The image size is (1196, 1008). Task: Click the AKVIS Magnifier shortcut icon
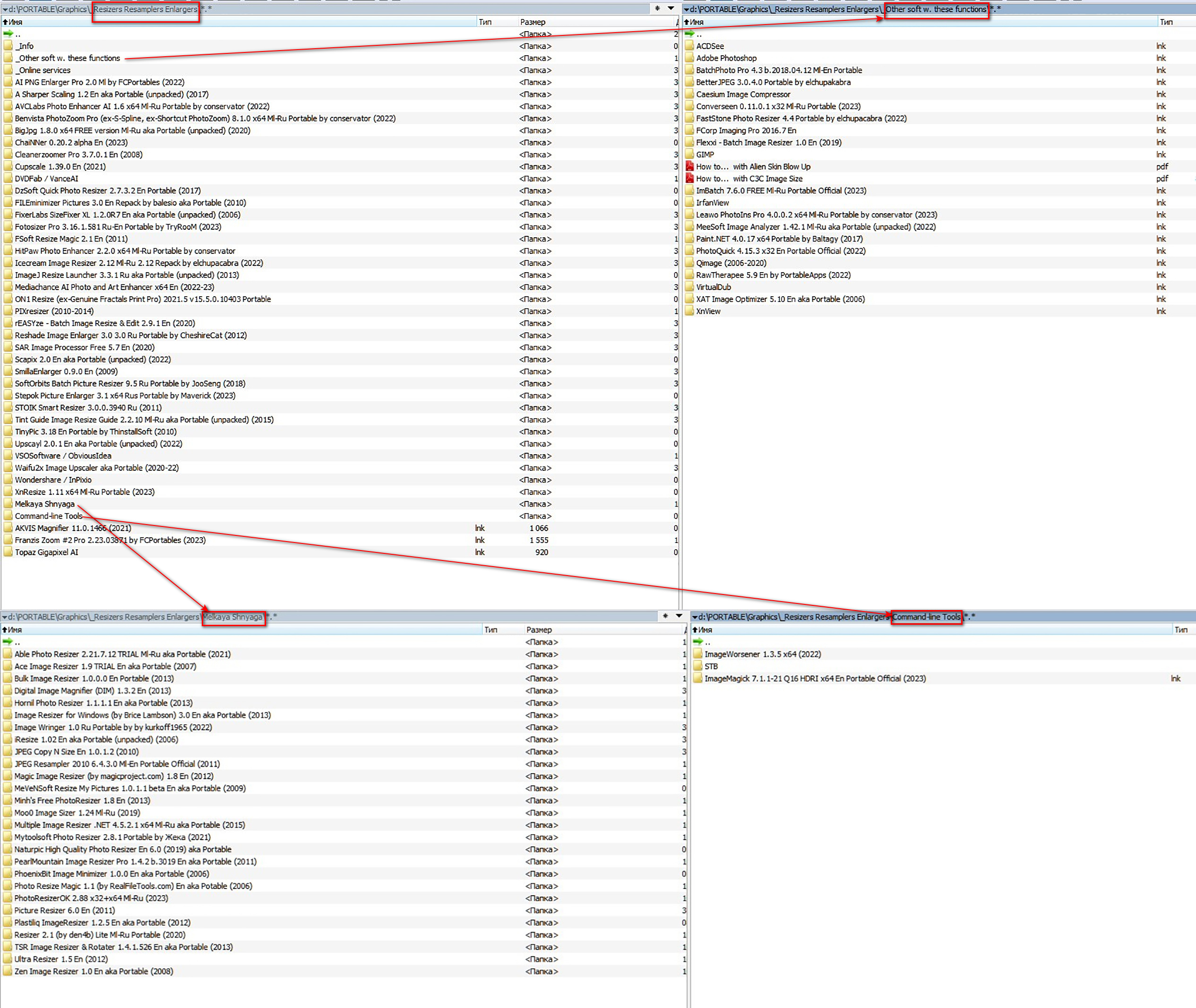point(8,528)
